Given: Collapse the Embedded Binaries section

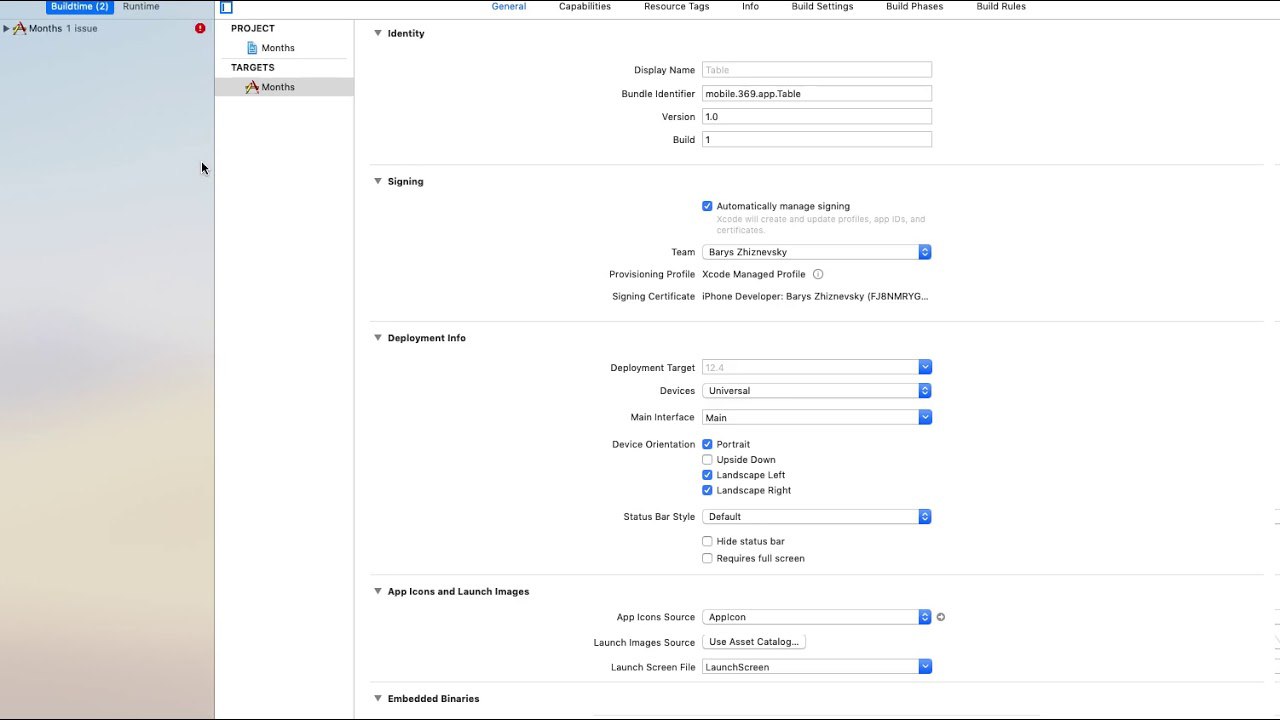Looking at the screenshot, I should 378,698.
